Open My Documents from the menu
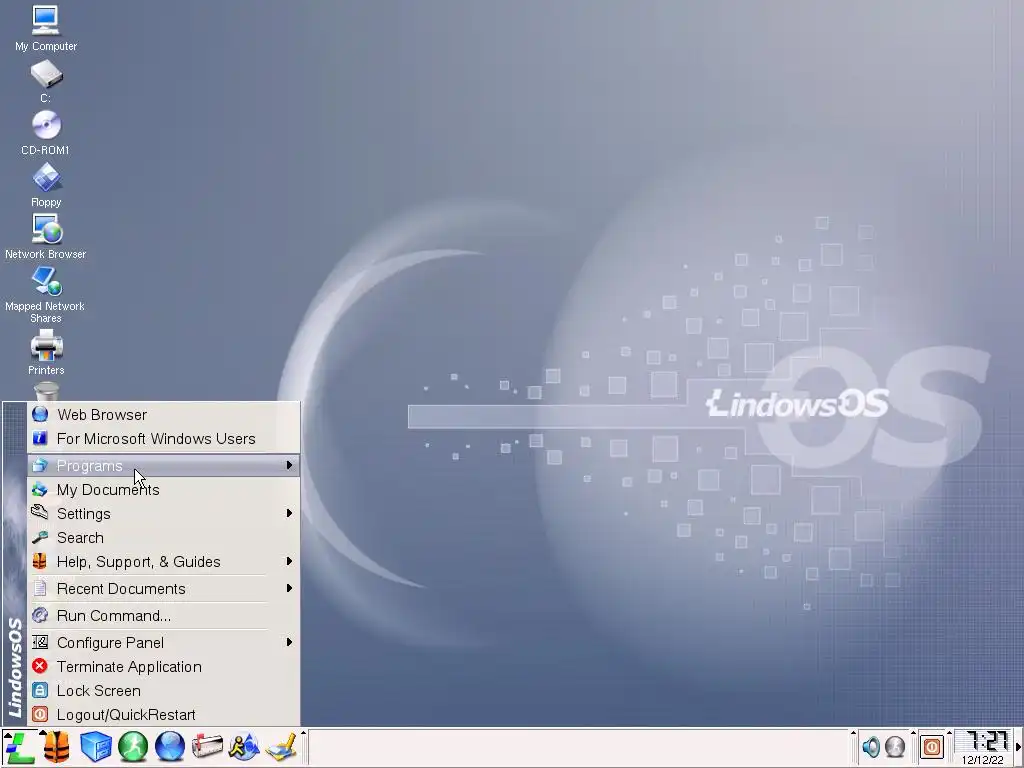The image size is (1024, 768). [164, 490]
